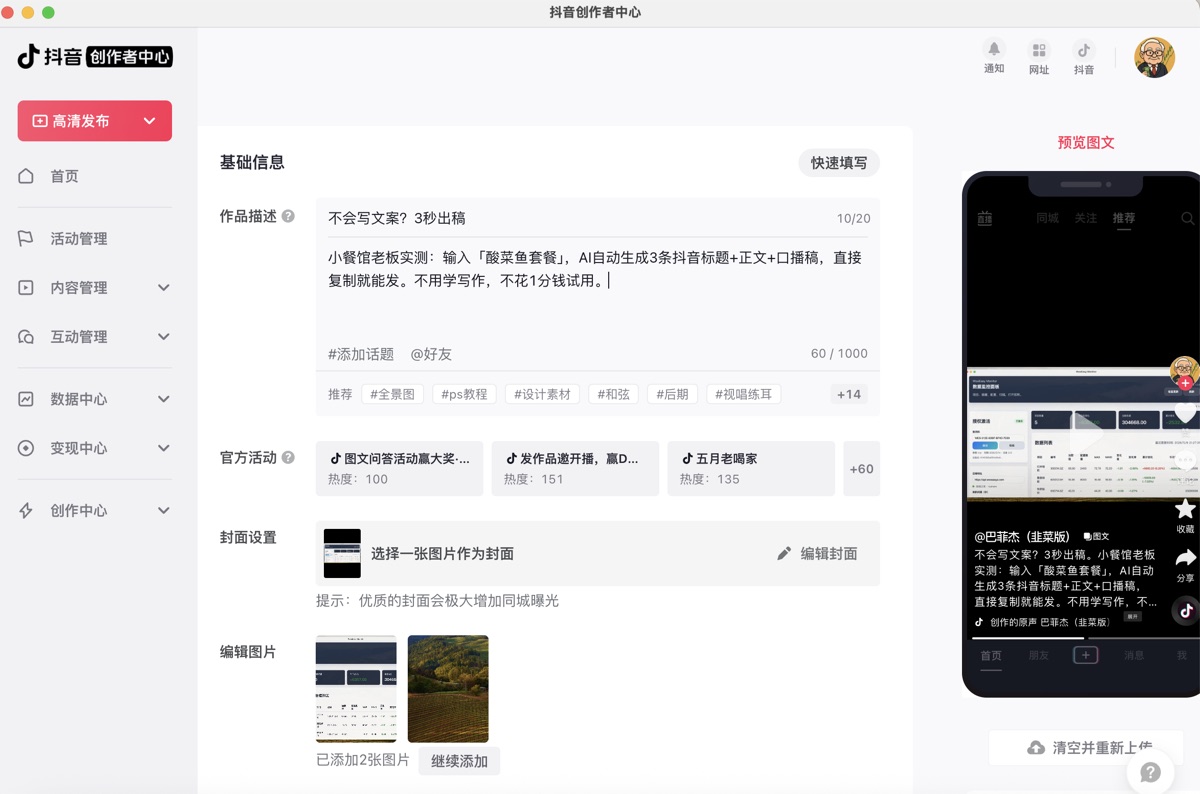Add the #ps教程 topic tag

pos(465,394)
